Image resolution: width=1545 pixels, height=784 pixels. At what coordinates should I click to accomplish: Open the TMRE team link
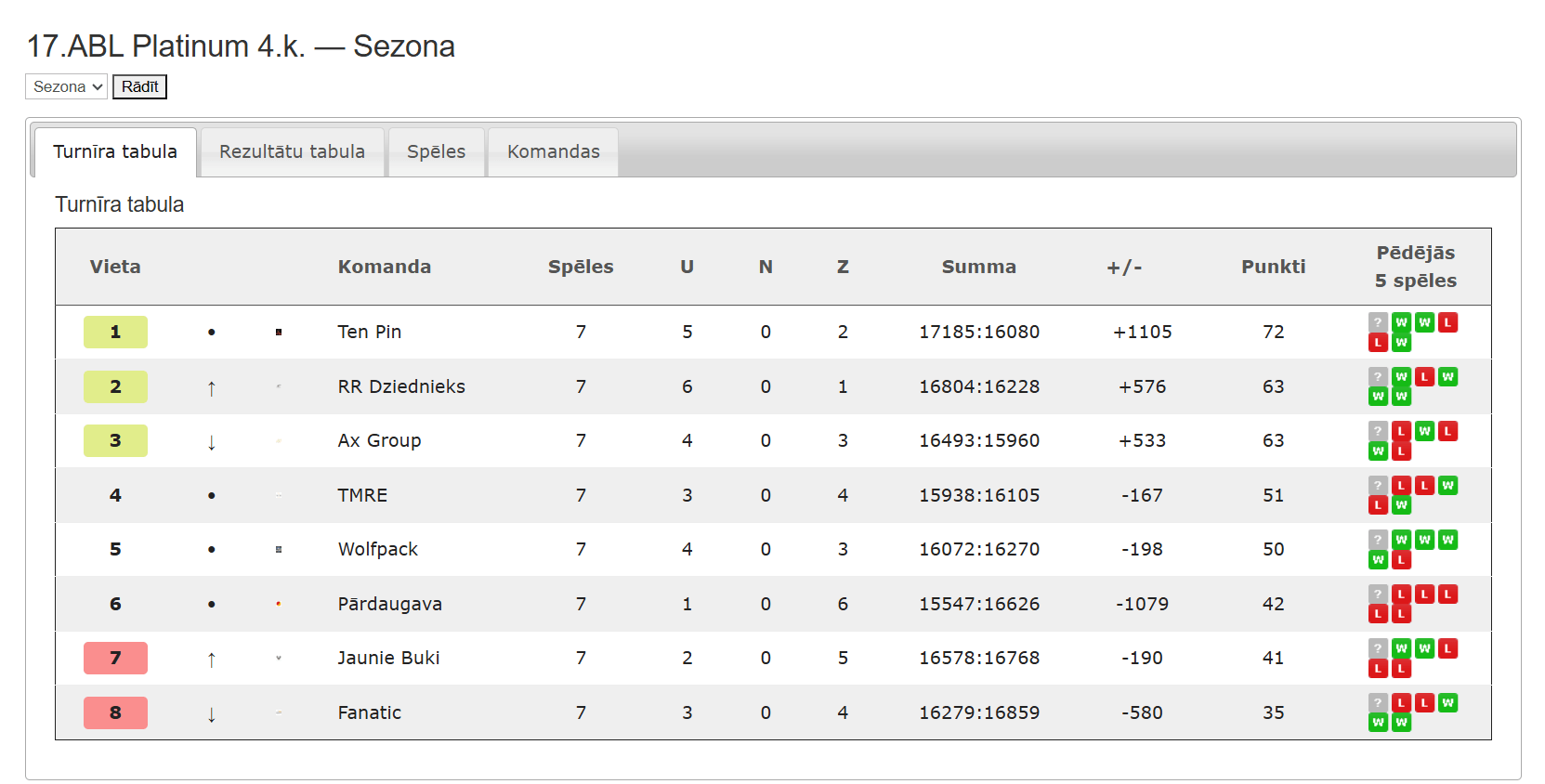point(362,495)
